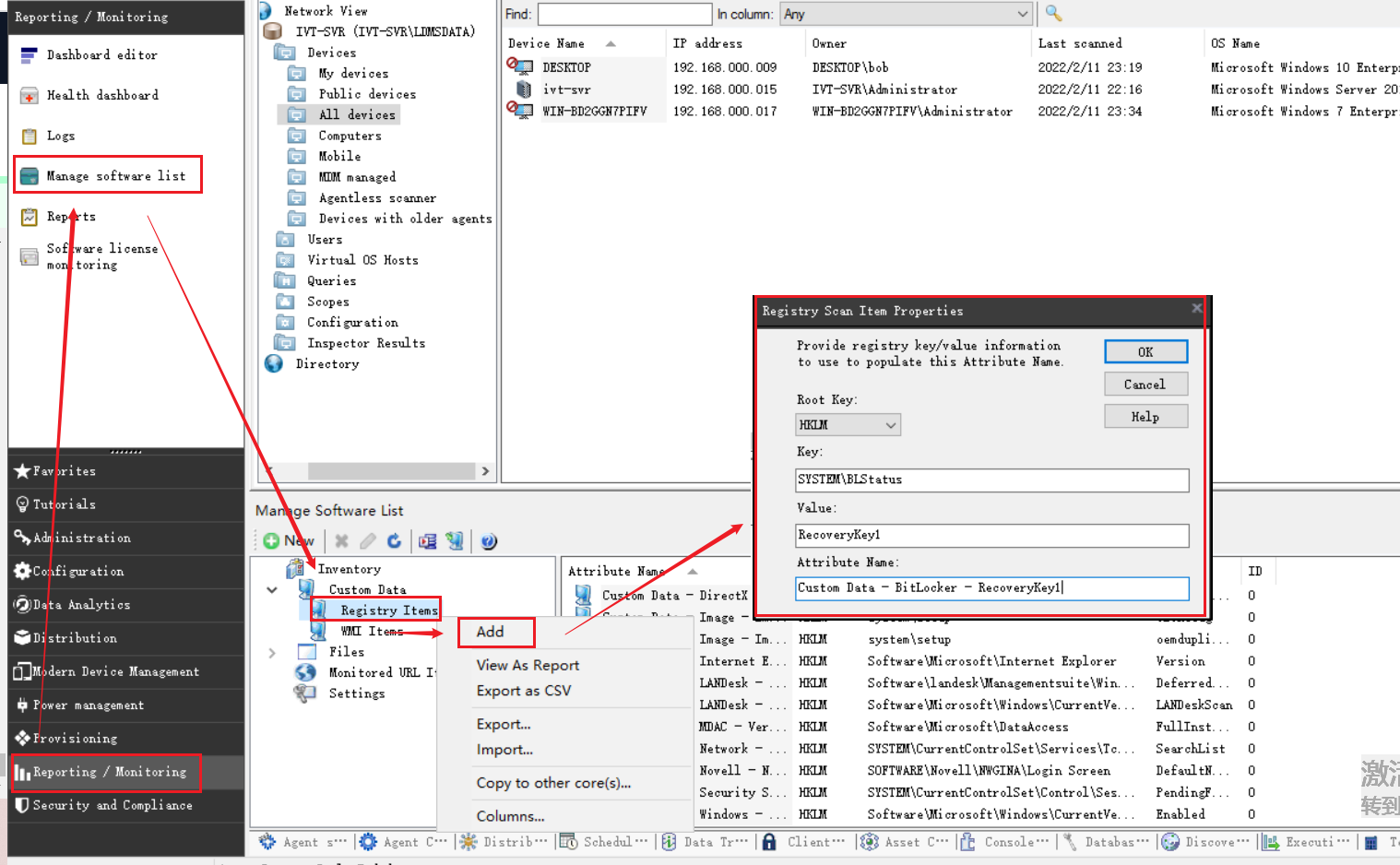
Task: Click the blue Refresh arrow icon
Action: click(394, 541)
